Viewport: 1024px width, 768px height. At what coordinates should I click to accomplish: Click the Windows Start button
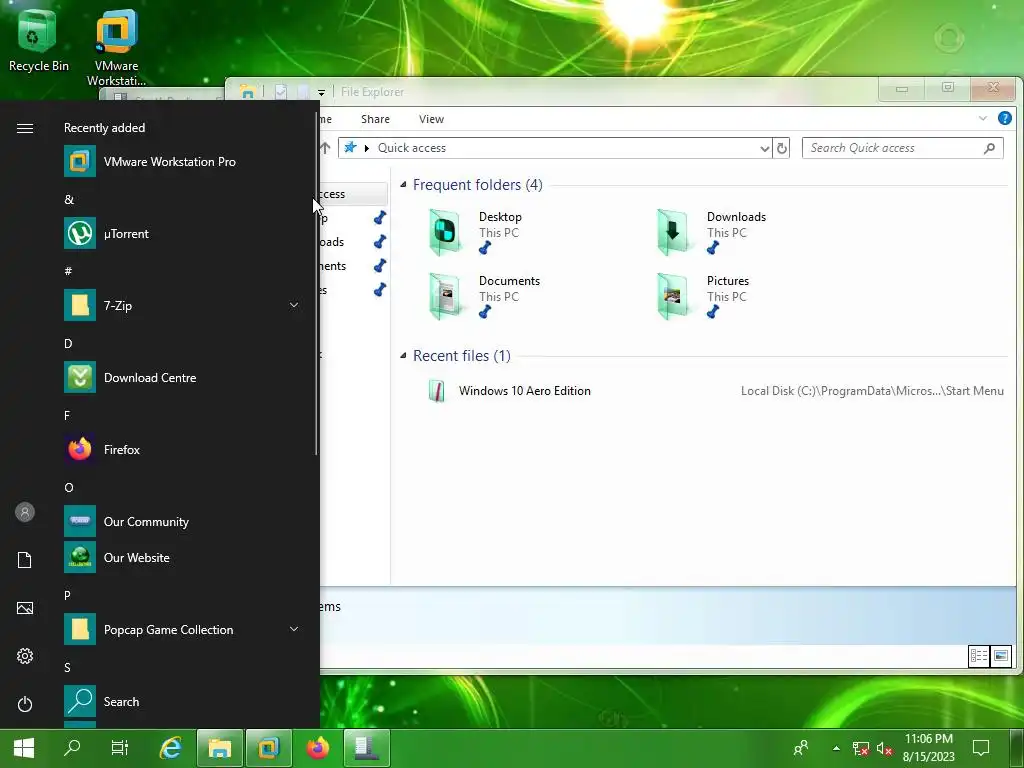(x=24, y=748)
